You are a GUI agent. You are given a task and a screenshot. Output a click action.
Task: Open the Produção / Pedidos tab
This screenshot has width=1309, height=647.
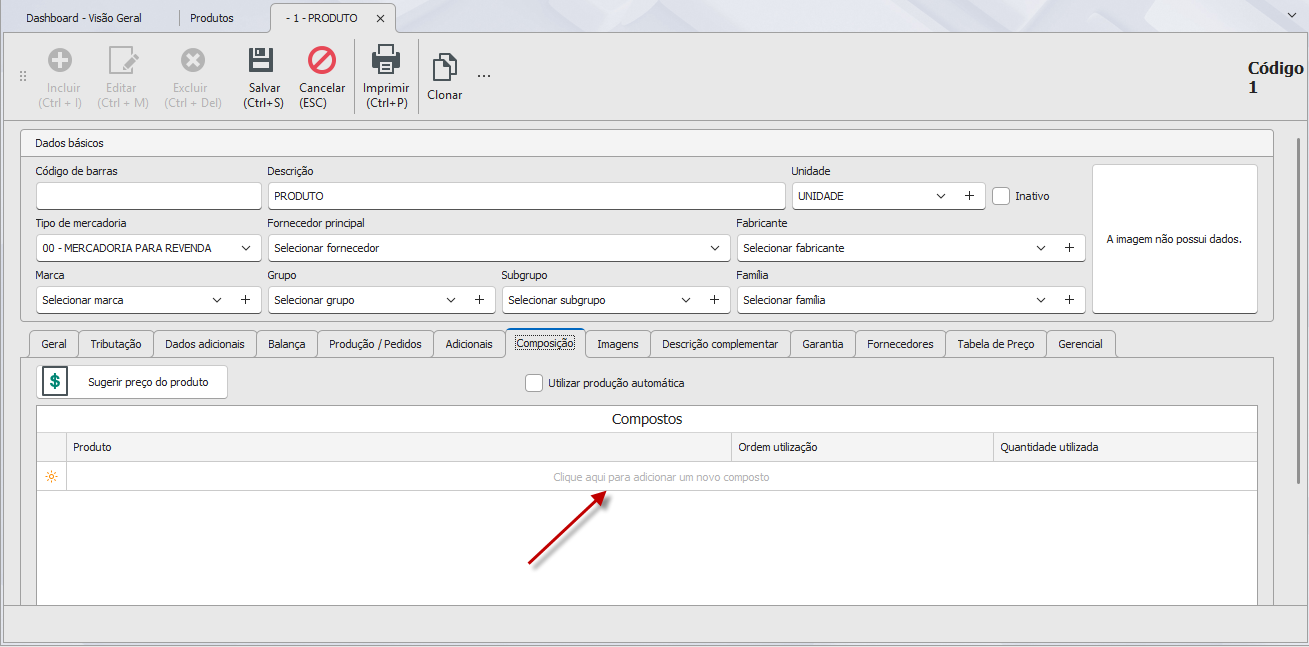tap(376, 344)
